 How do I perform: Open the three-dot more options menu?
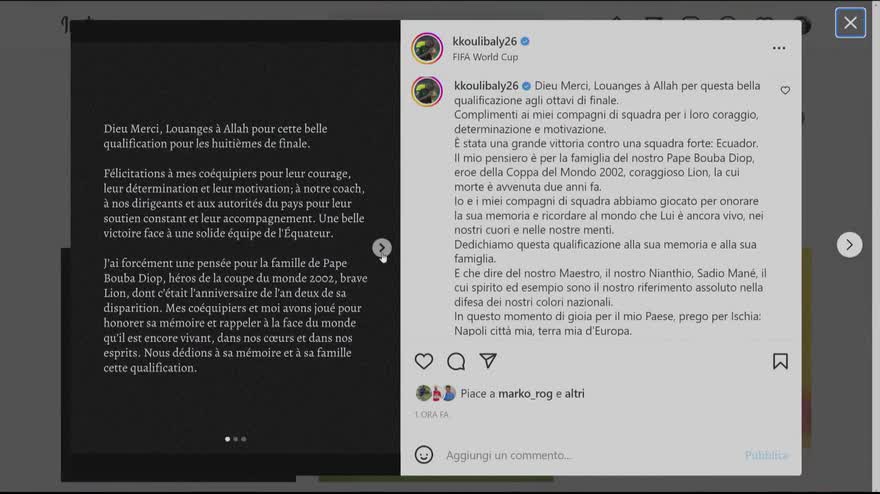click(778, 48)
